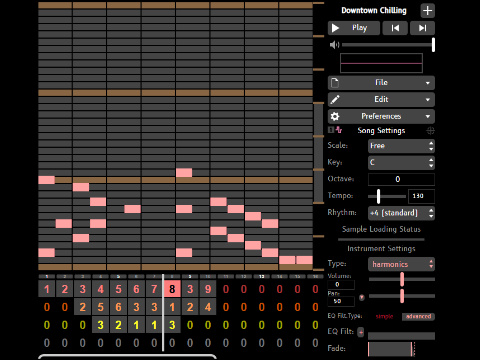Adjust the Tempo slider handle
480x360 pixels.
pos(378,196)
